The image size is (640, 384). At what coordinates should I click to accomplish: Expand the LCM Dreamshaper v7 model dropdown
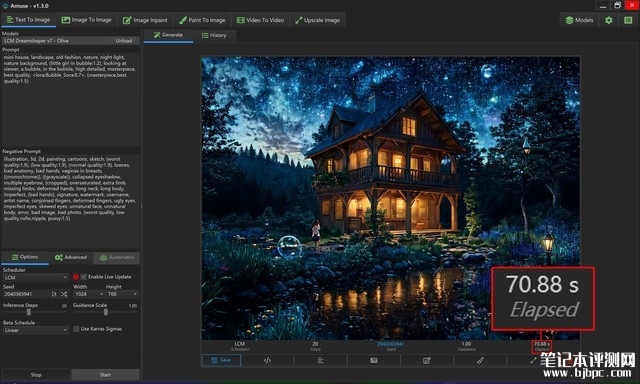point(55,41)
